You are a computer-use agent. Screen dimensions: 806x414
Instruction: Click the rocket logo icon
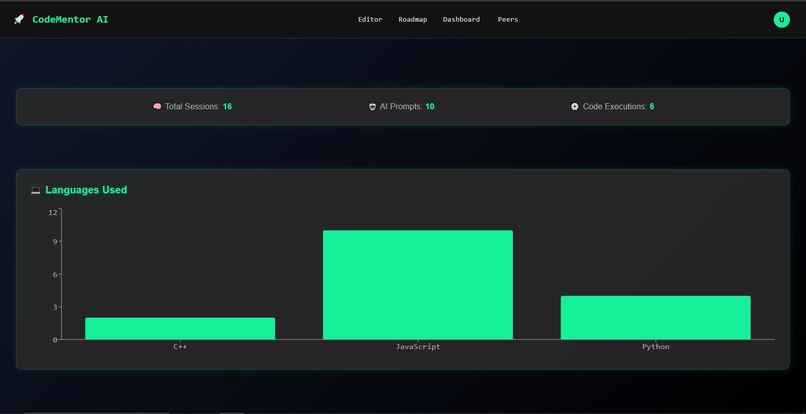pyautogui.click(x=19, y=20)
